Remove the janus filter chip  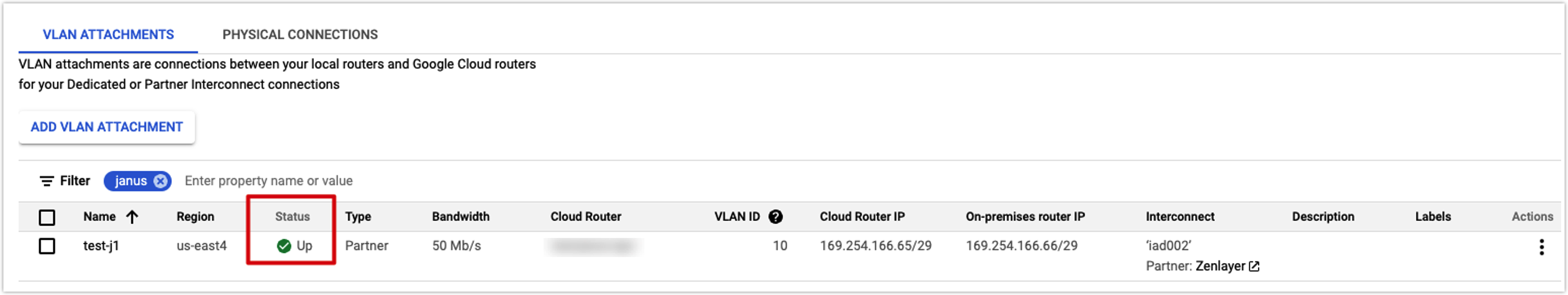pyautogui.click(x=160, y=181)
